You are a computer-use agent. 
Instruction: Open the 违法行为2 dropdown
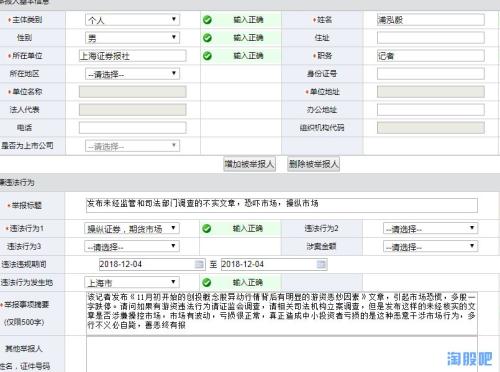click(430, 228)
